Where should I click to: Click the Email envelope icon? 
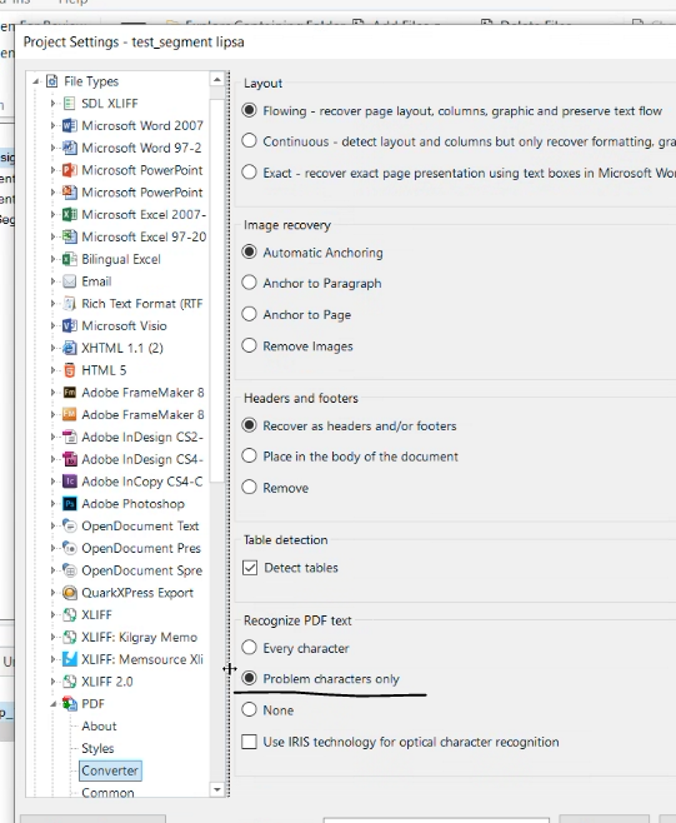pos(69,281)
